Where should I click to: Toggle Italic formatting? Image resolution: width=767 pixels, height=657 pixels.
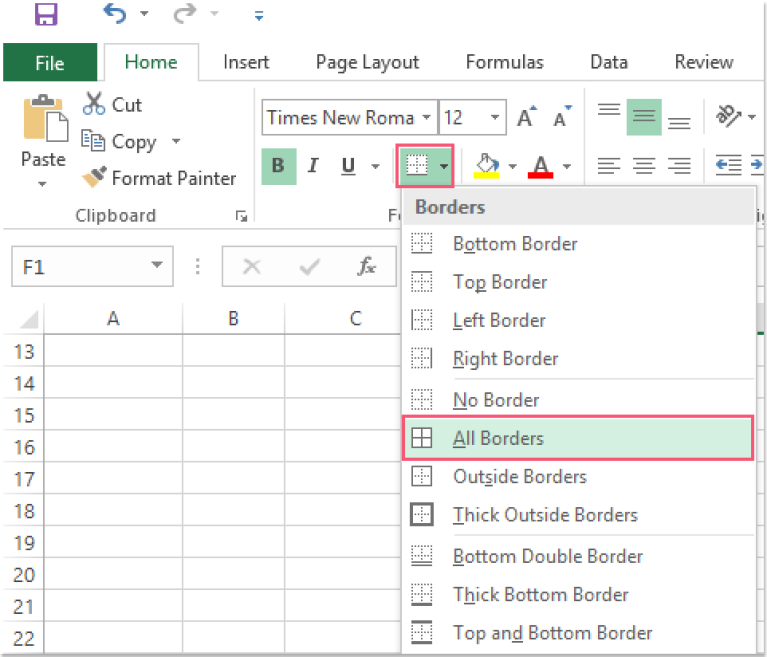tap(313, 166)
